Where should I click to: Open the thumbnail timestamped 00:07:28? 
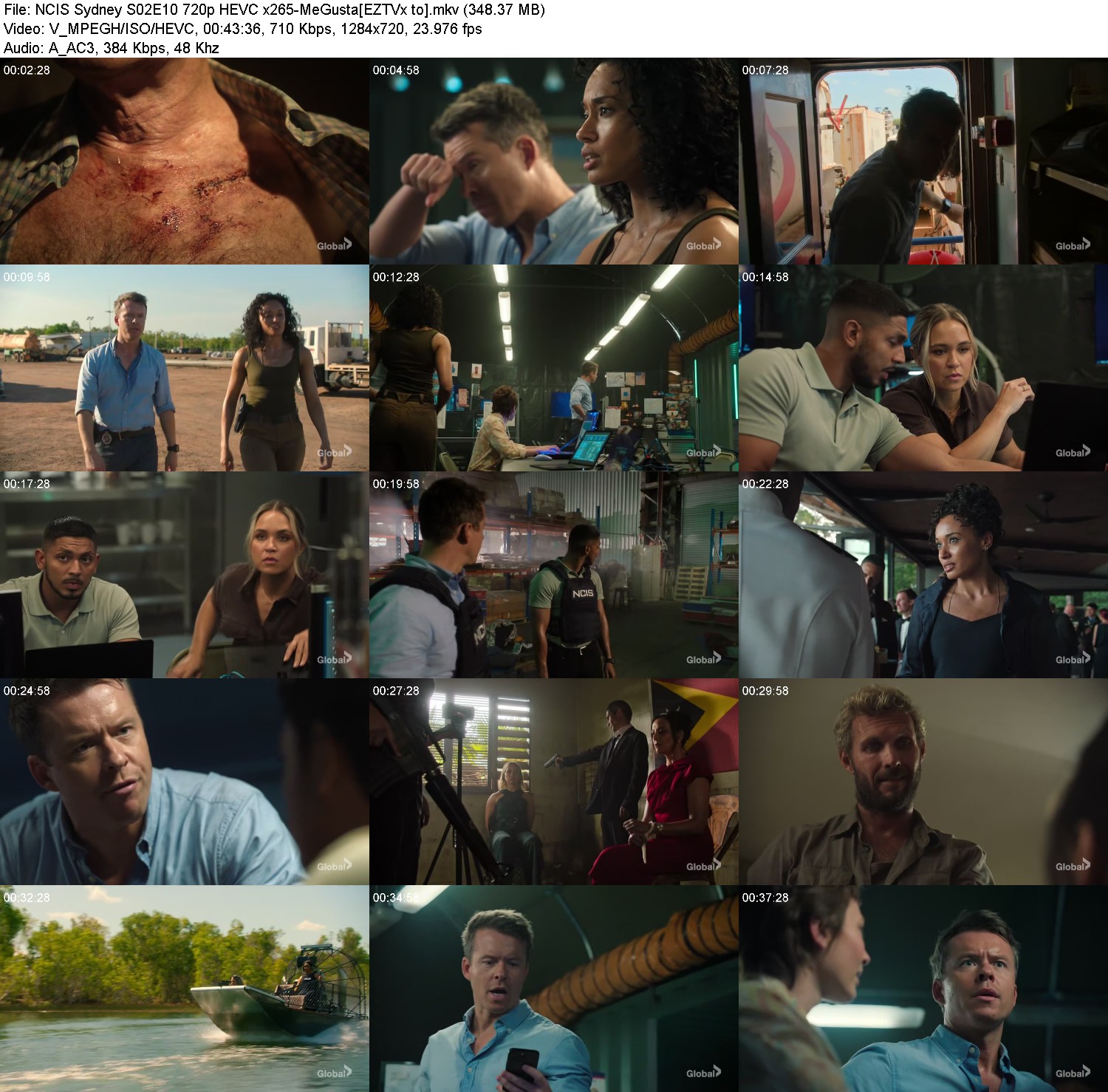923,161
